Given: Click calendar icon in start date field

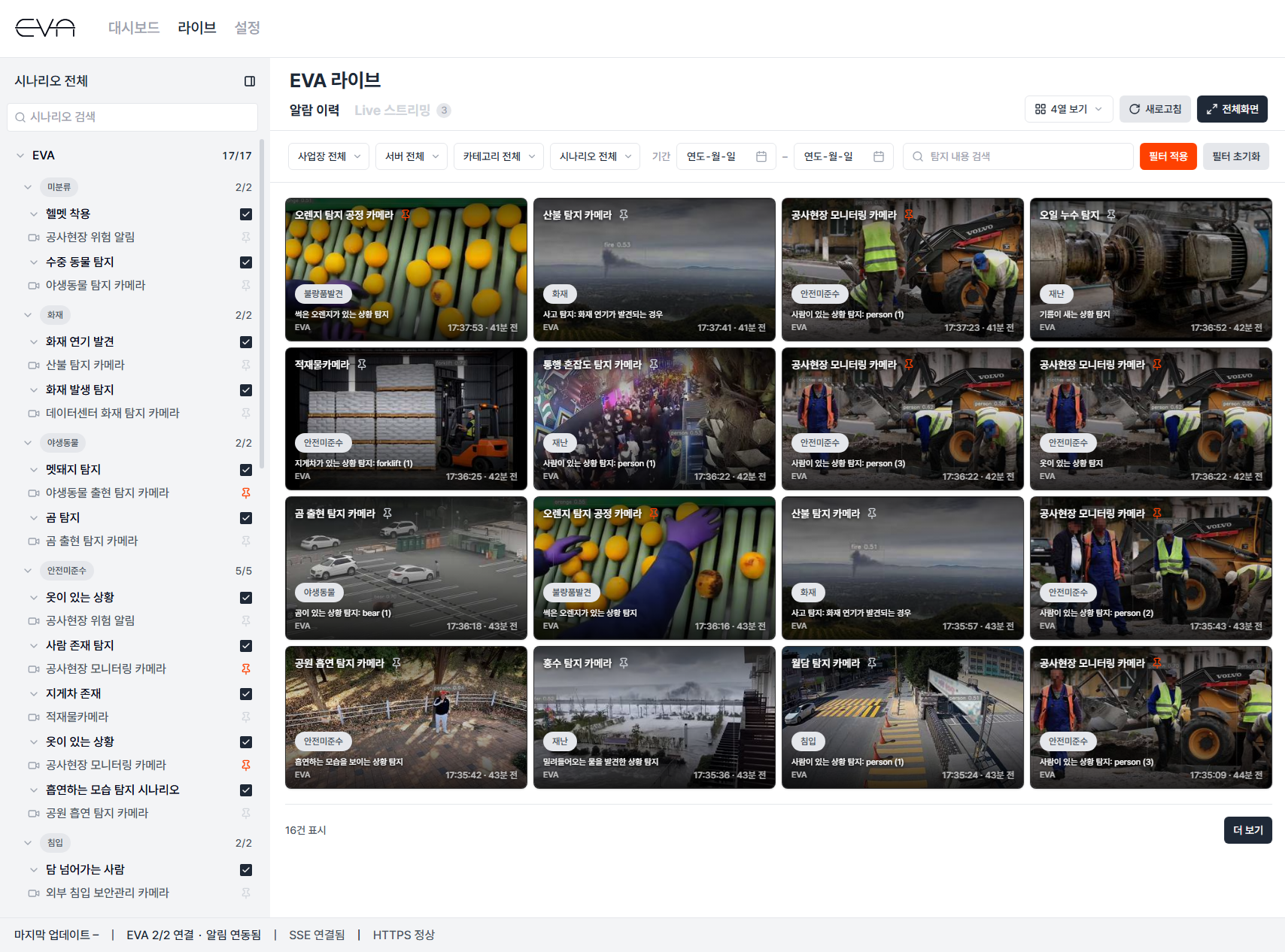Looking at the screenshot, I should click(761, 156).
